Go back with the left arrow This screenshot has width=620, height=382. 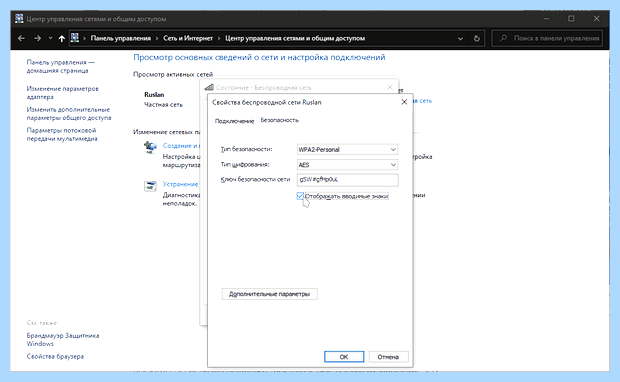pyautogui.click(x=21, y=38)
